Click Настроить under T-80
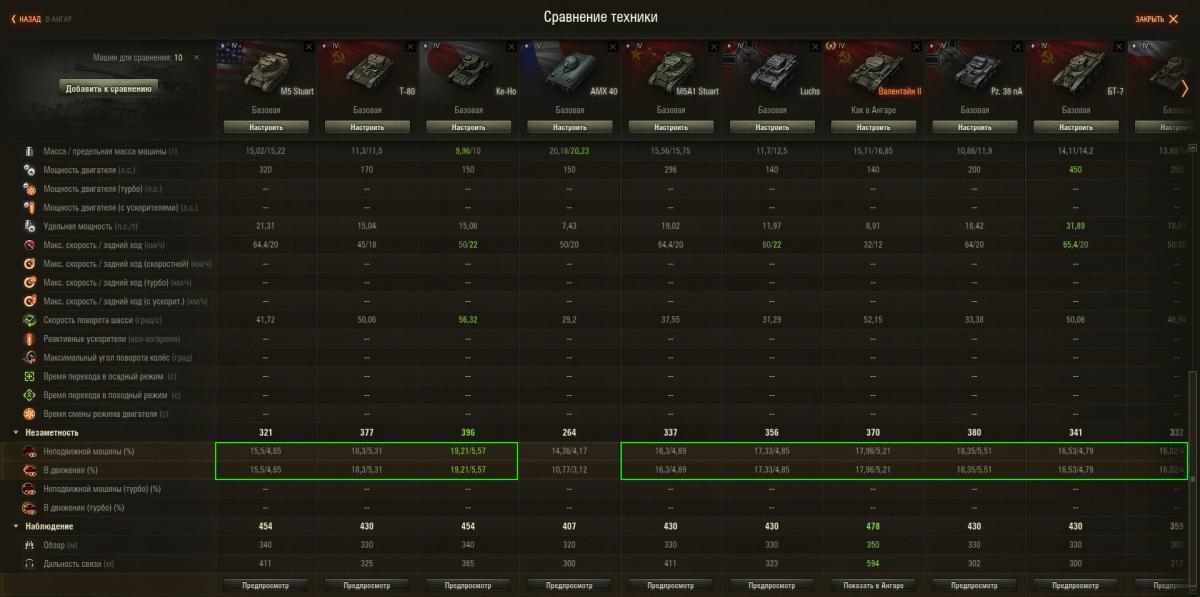Image resolution: width=1200 pixels, height=597 pixels. click(x=367, y=128)
